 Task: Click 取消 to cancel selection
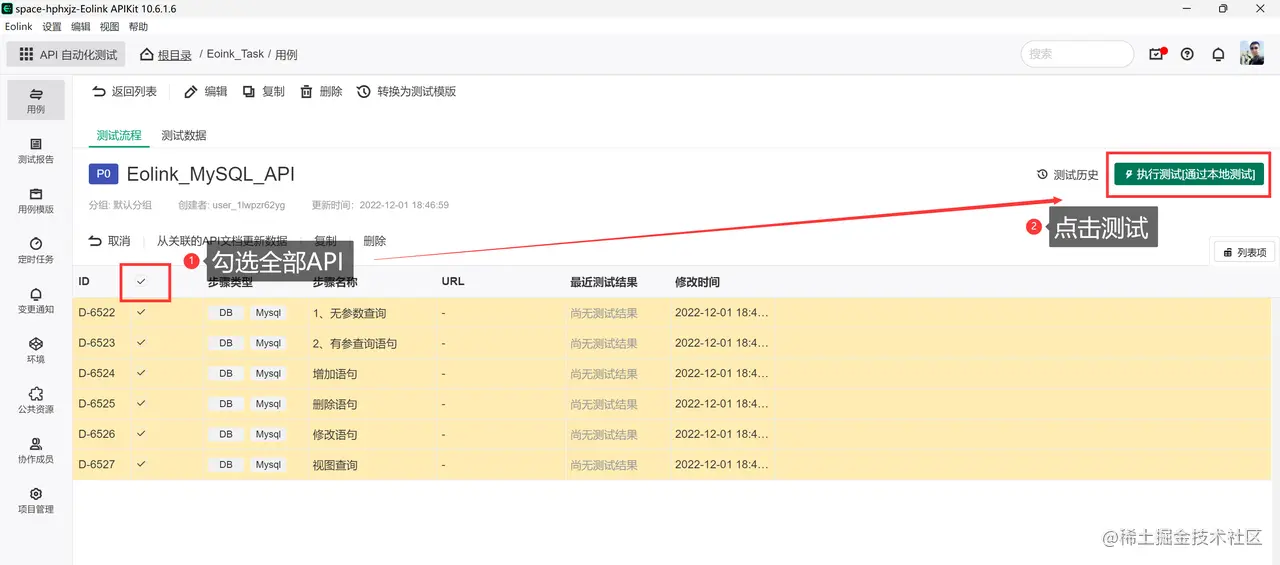[110, 241]
